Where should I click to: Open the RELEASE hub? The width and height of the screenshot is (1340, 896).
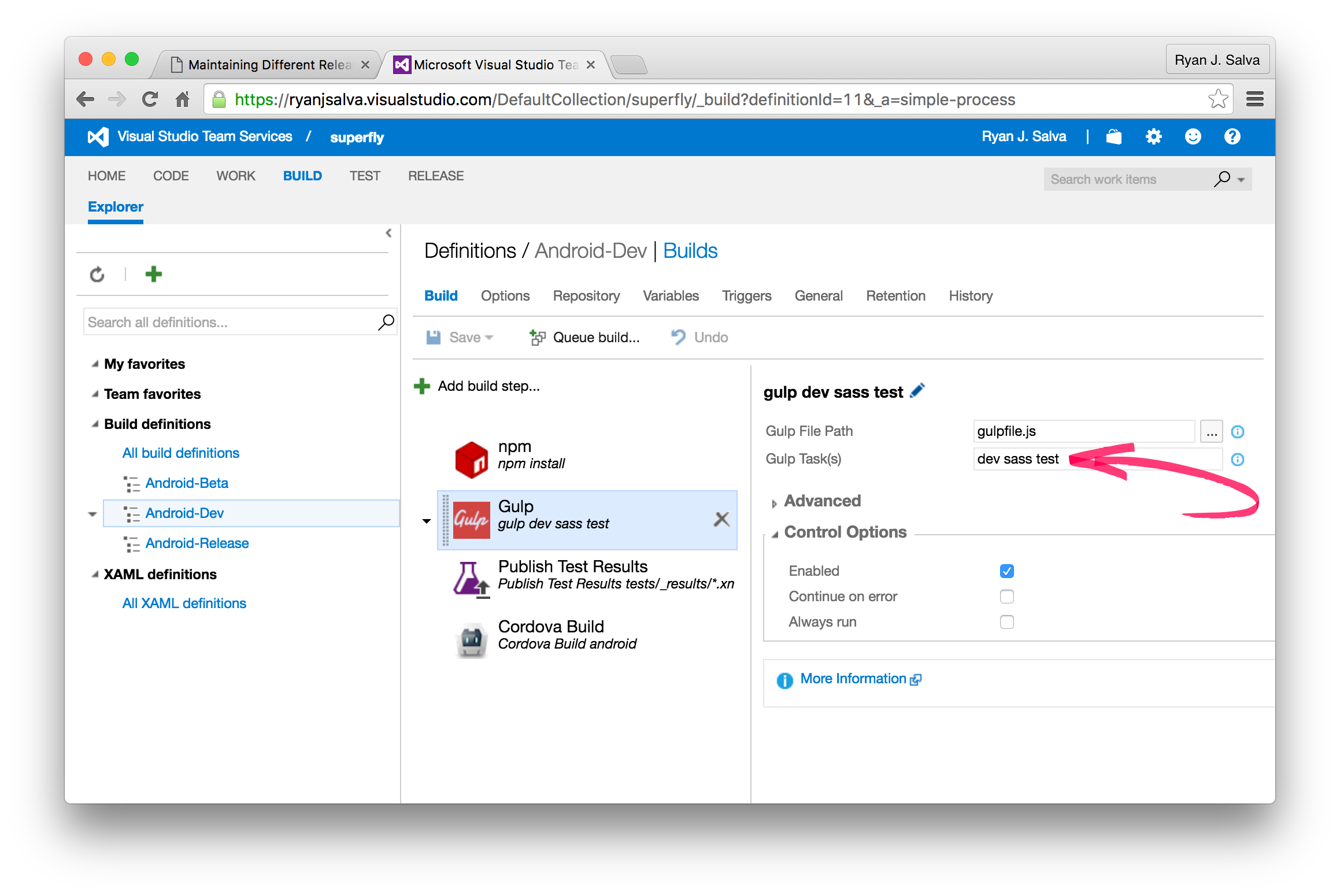click(435, 176)
